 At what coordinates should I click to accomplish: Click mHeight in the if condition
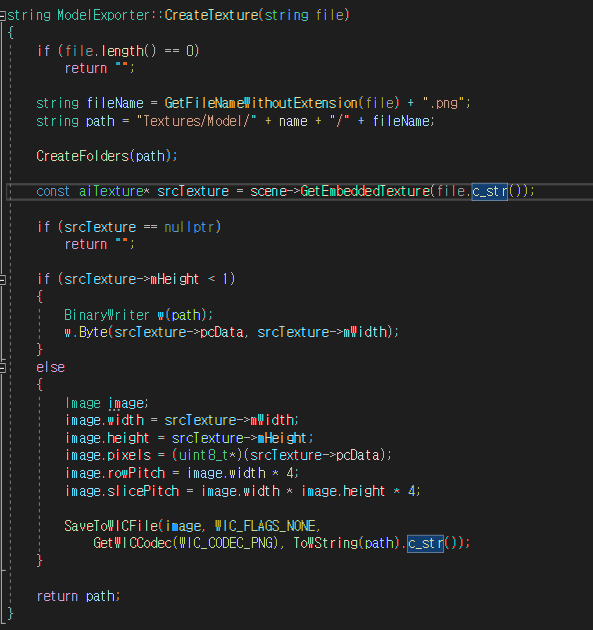(174, 279)
